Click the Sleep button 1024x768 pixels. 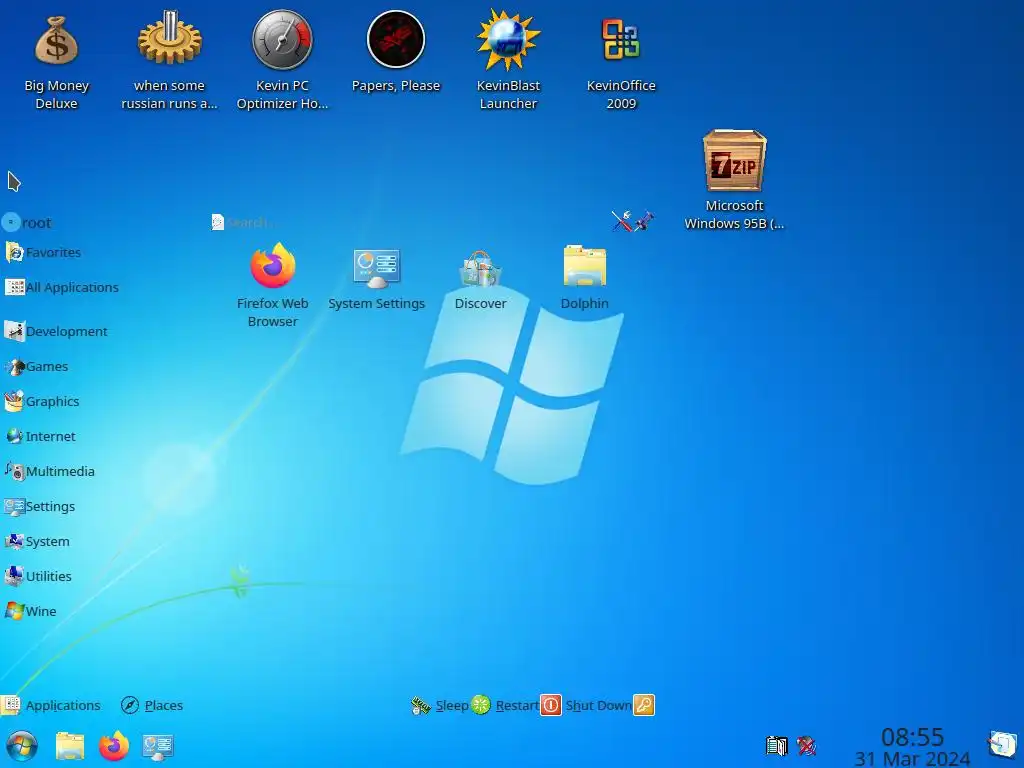[440, 705]
